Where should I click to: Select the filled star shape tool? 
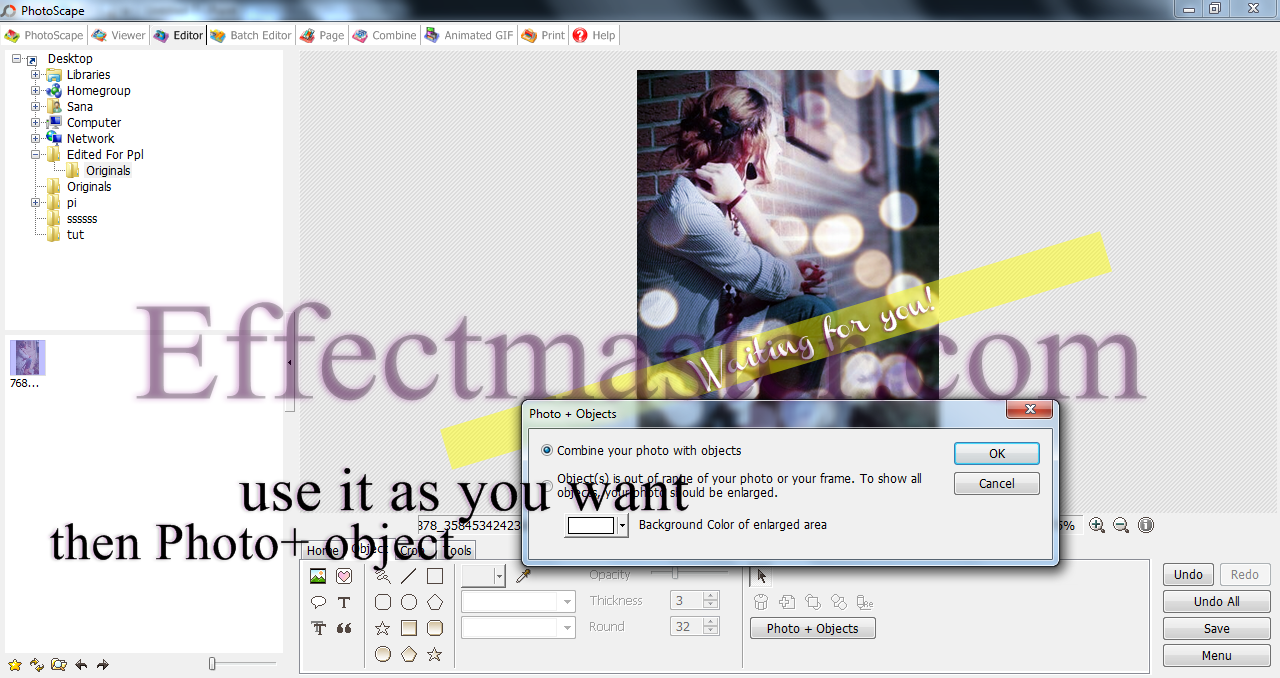[x=435, y=654]
